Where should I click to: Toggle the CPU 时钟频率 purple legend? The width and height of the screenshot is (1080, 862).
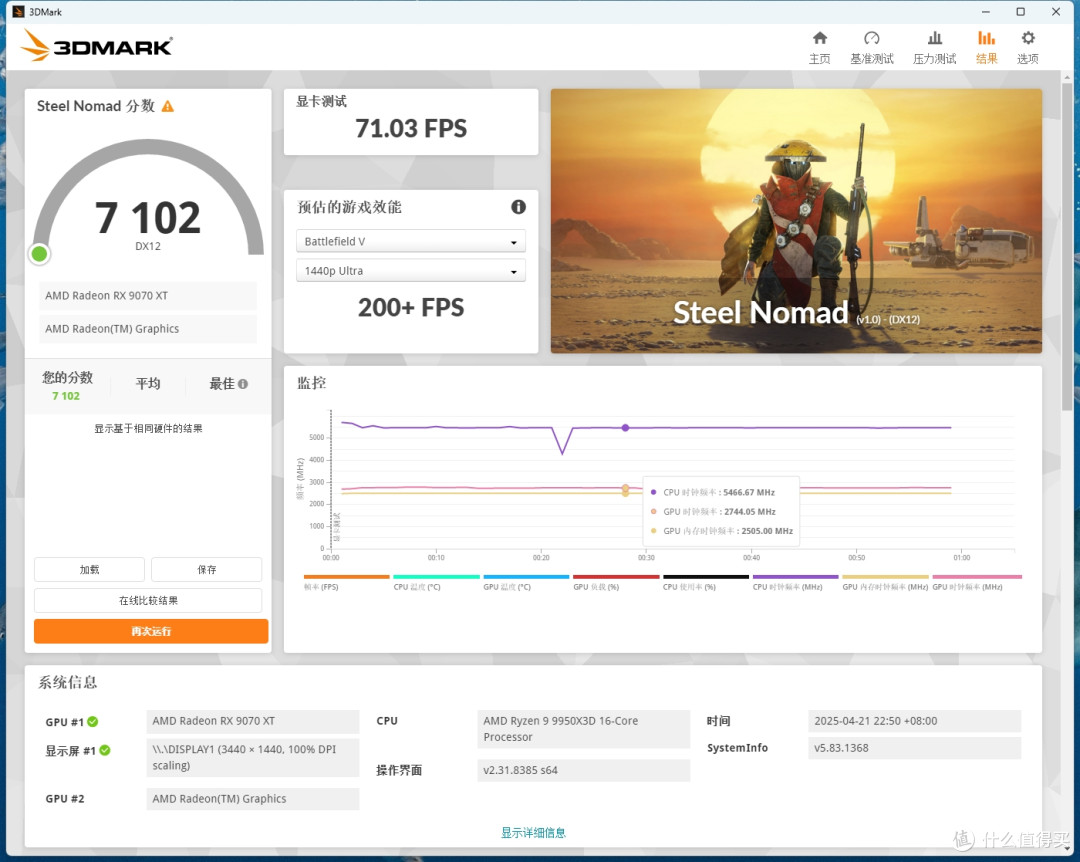click(796, 582)
